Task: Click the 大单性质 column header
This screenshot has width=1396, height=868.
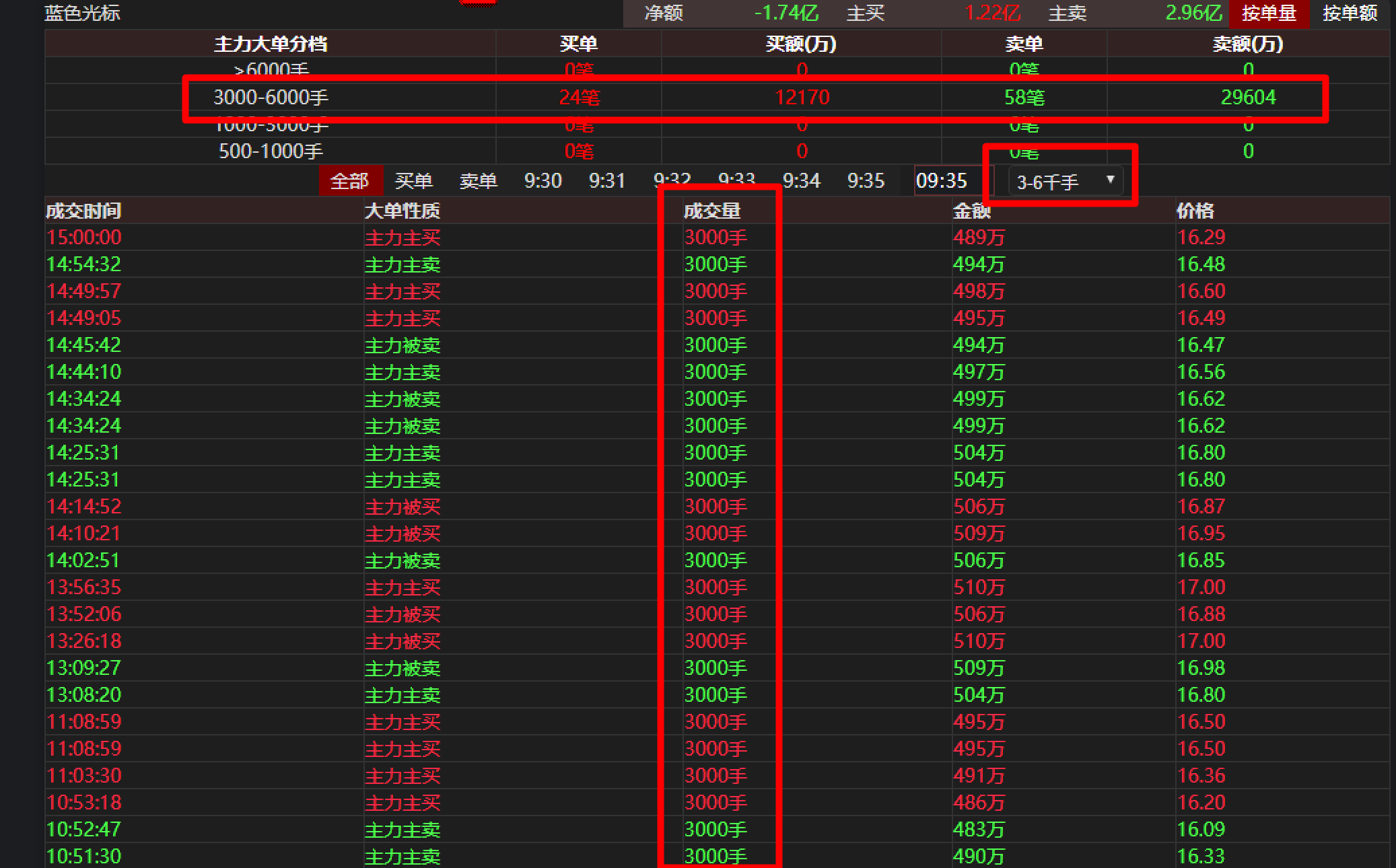Action: (402, 211)
